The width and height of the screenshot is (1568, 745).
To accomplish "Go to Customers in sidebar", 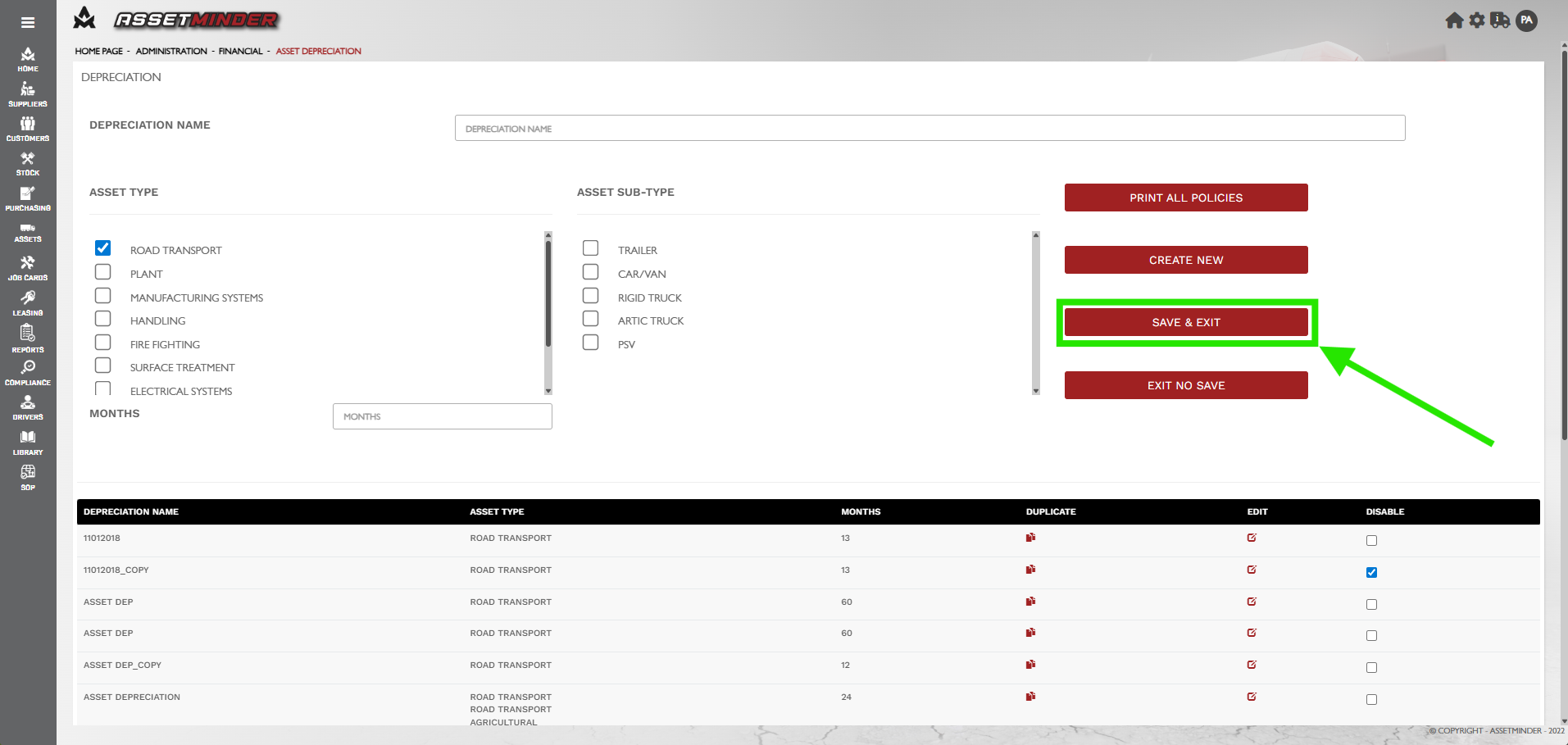I will coord(28,129).
